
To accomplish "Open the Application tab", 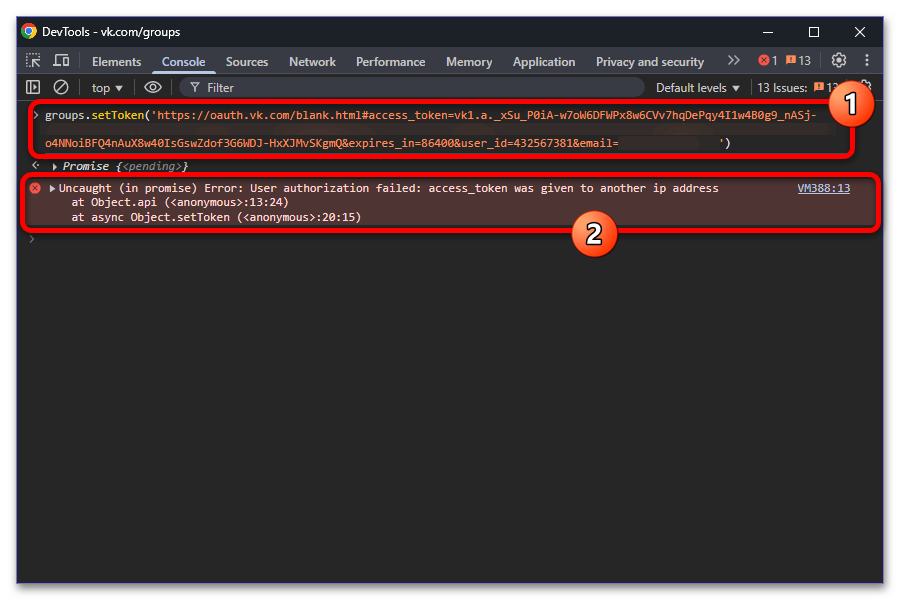I will pyautogui.click(x=544, y=61).
